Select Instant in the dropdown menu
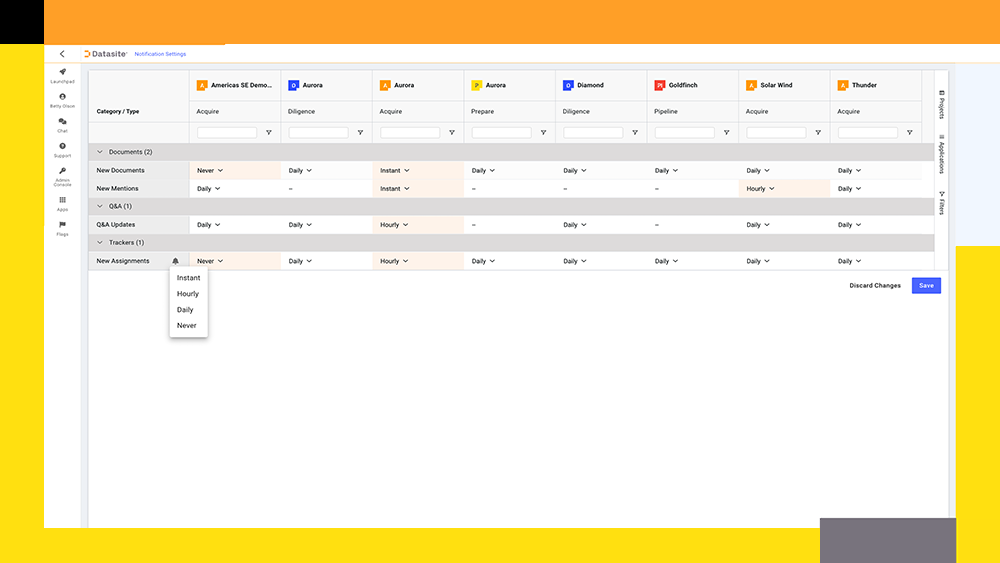Screen dimensions: 1000x563 tap(189, 278)
